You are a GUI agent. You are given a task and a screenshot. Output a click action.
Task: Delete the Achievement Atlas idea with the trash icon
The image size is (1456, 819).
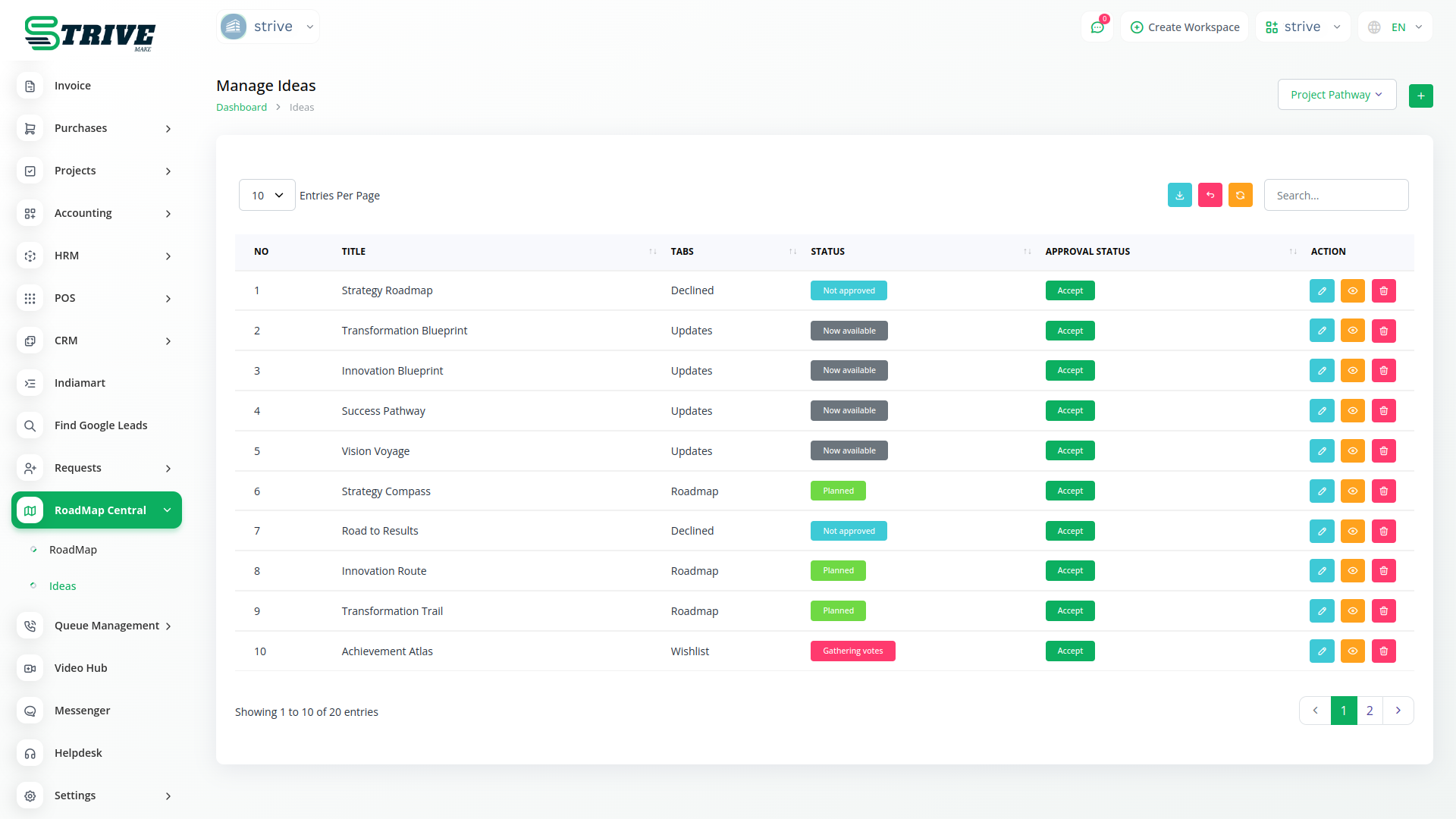coord(1383,651)
